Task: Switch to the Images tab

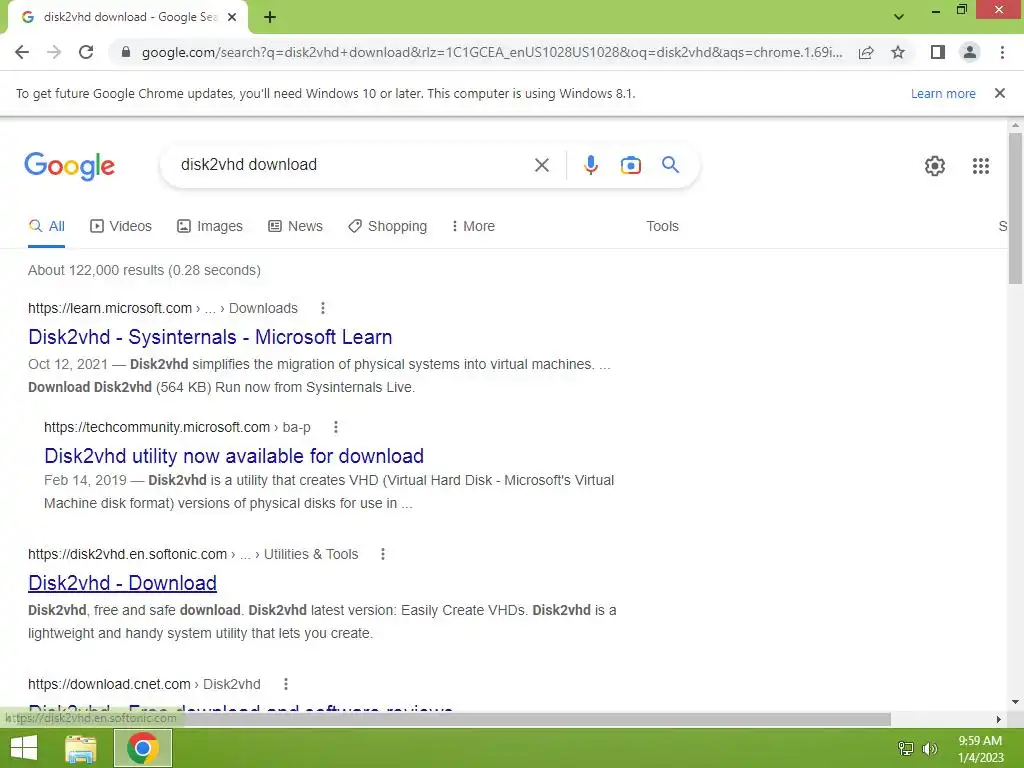Action: coord(210,227)
